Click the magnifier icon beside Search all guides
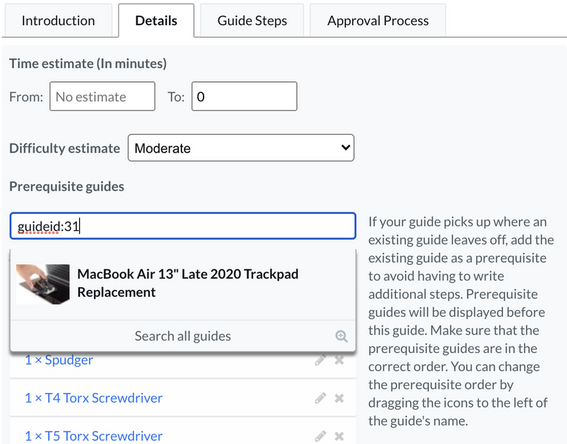Screen dimensions: 567x444 (x=341, y=336)
